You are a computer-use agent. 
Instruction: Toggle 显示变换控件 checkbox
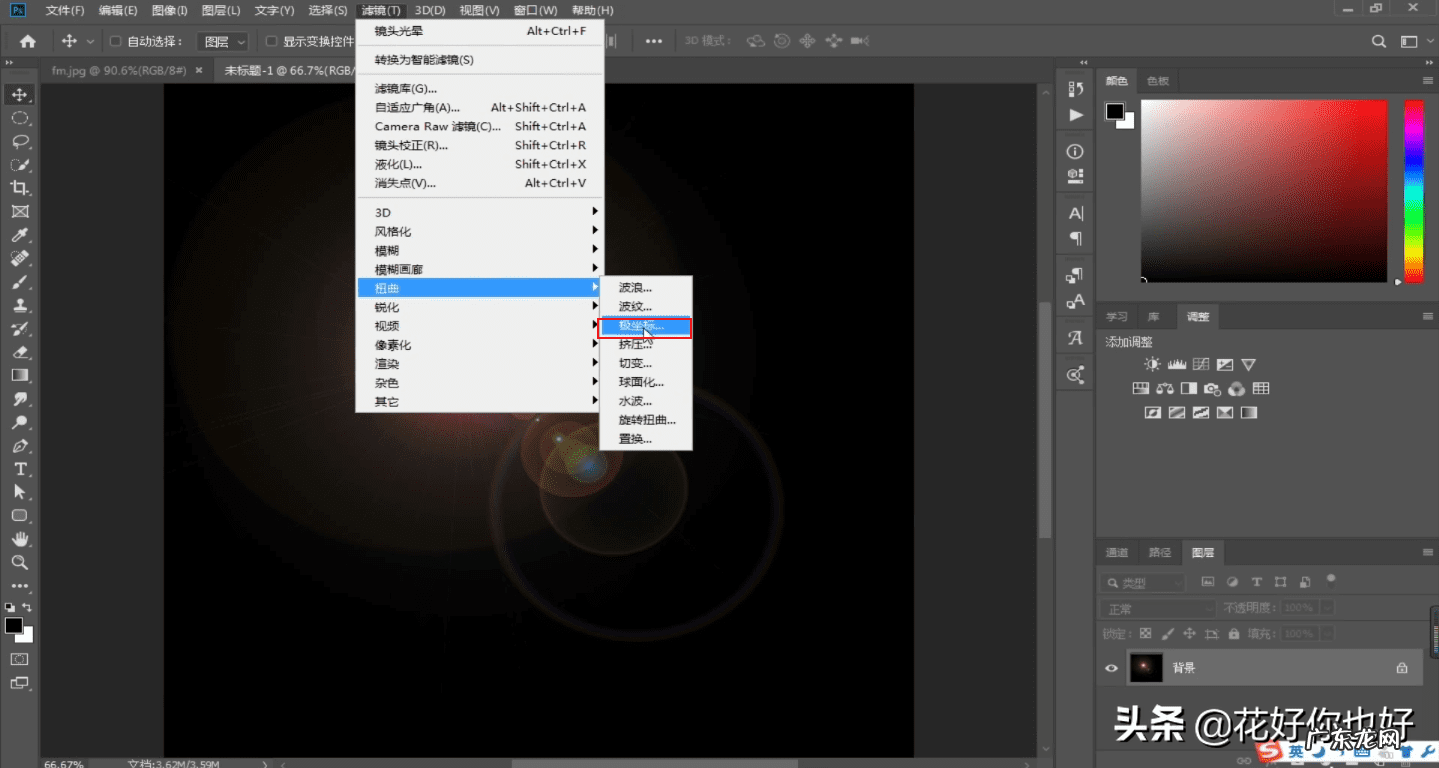tap(271, 42)
